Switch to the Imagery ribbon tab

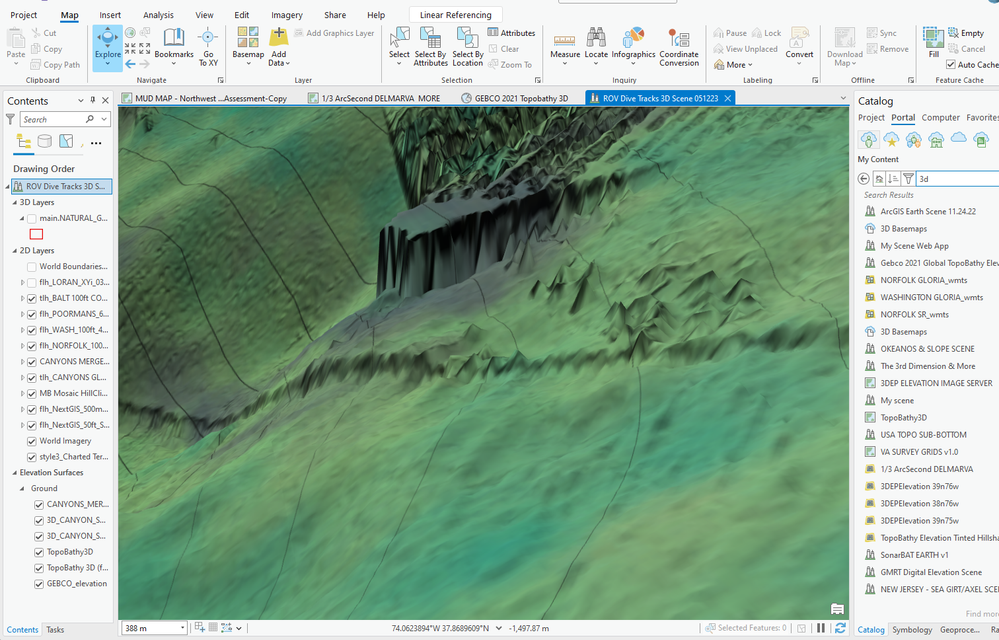click(287, 15)
